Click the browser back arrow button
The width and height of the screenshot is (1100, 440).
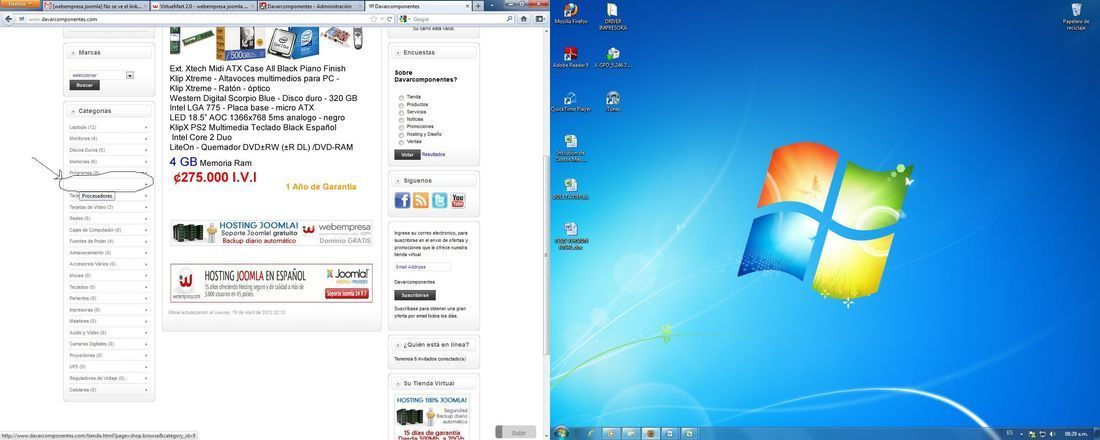(x=8, y=19)
